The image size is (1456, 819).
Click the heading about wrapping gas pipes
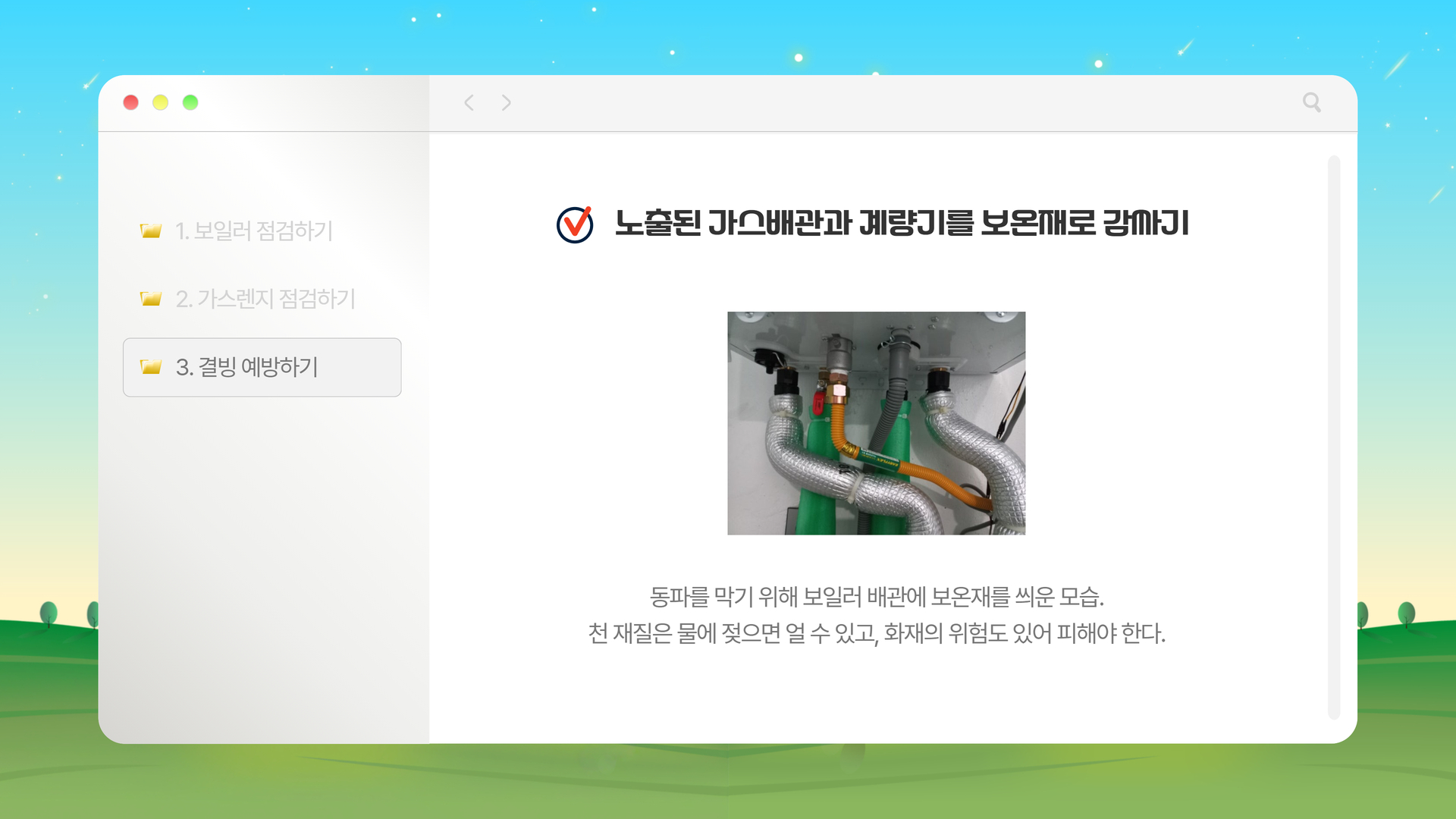pyautogui.click(x=902, y=223)
